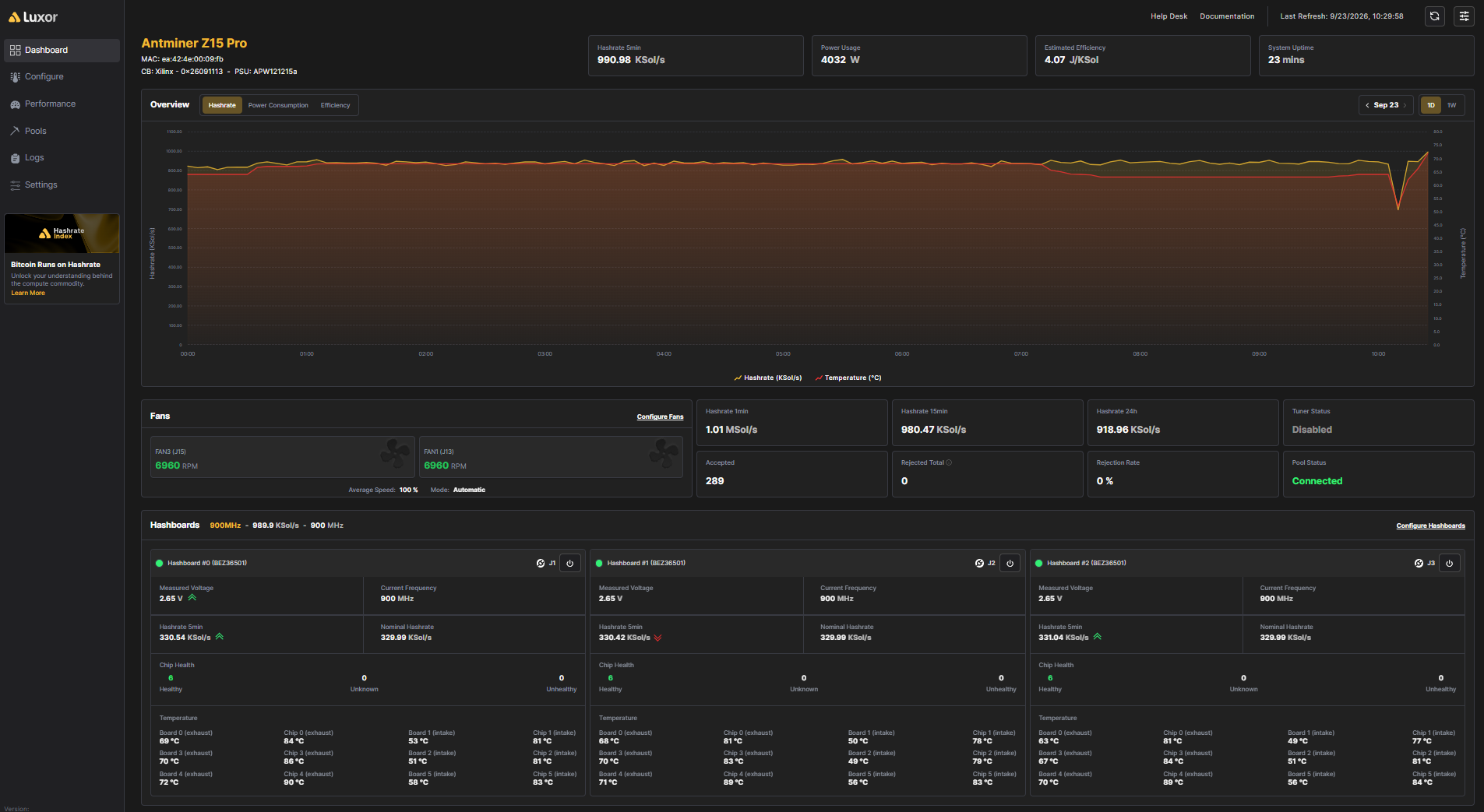Open the Configure Hashboards link

(1430, 526)
